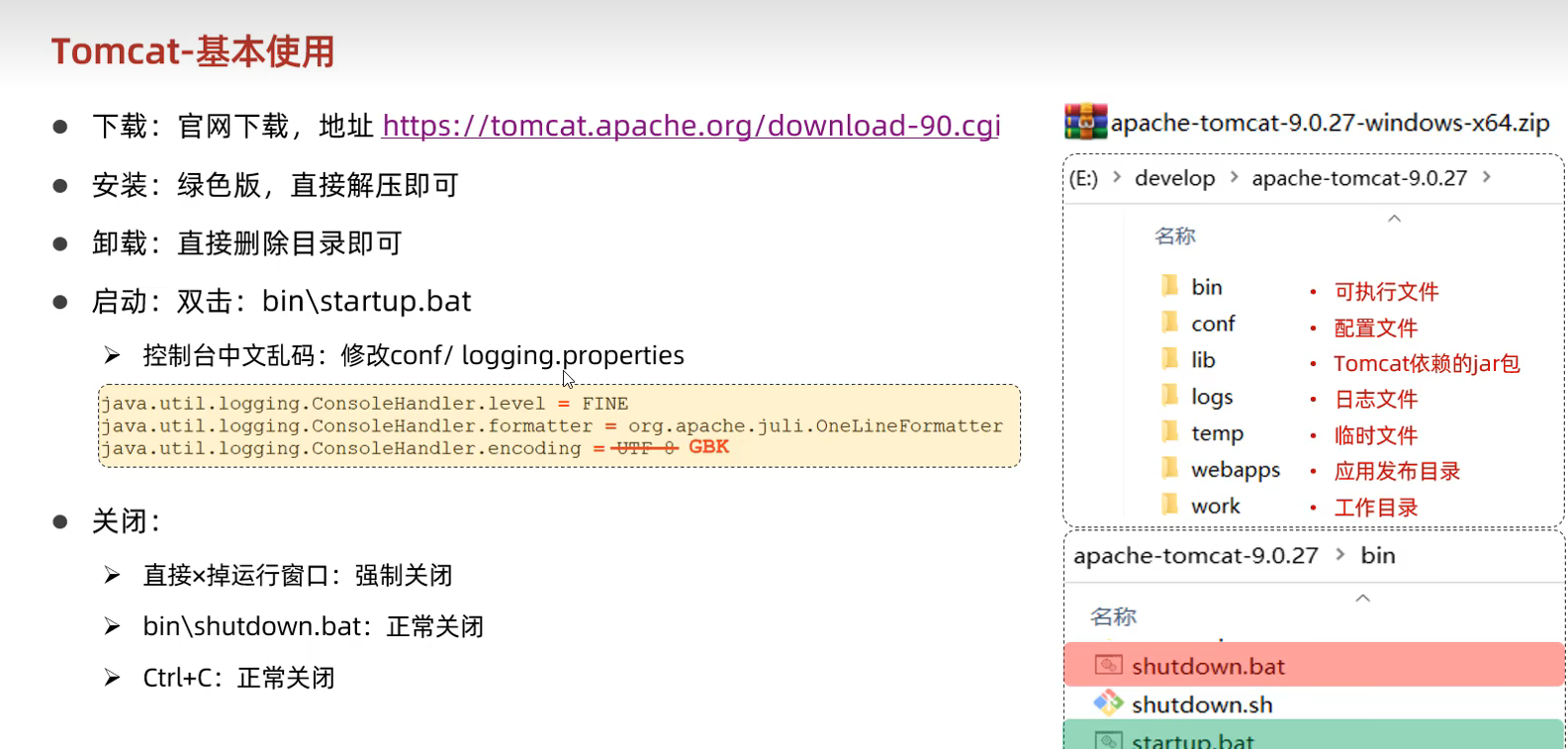Screen dimensions: 1568x749
Task: Click the 工作目录 annotation text
Action: pos(1376,508)
